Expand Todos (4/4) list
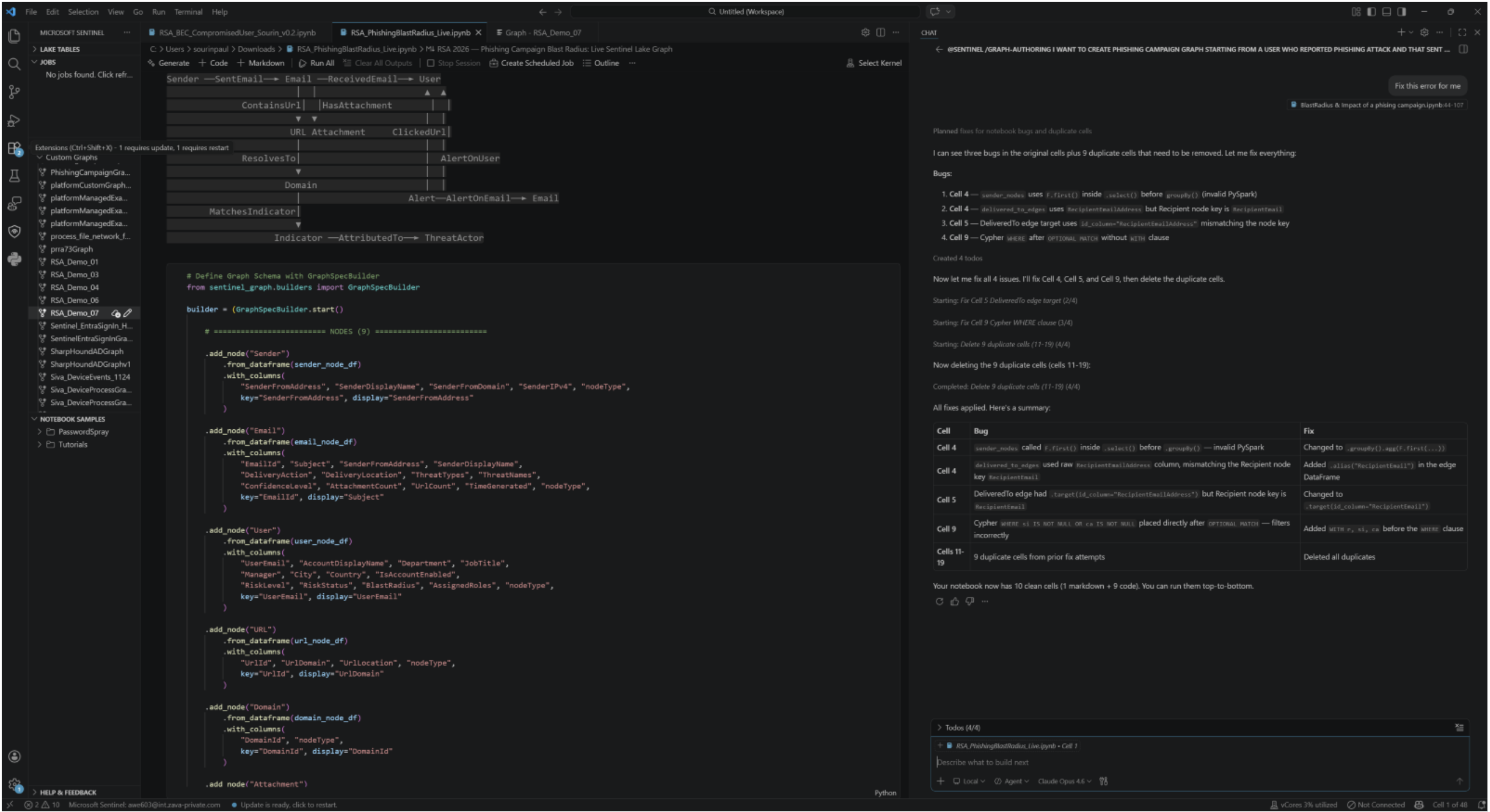The width and height of the screenshot is (1490, 812). tap(961, 727)
